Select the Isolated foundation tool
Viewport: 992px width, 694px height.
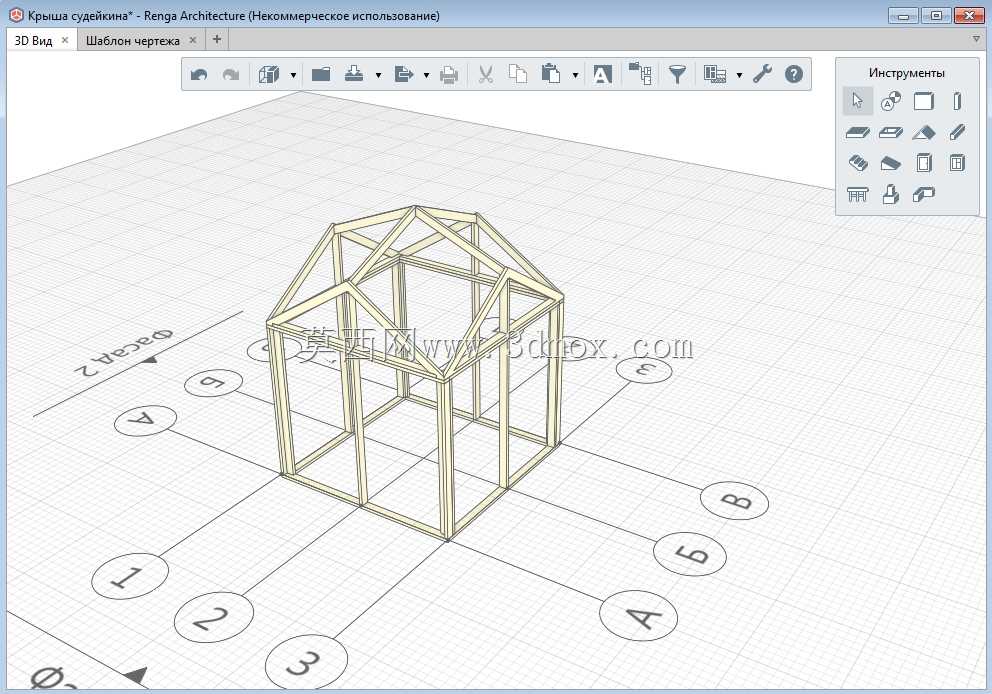(891, 194)
